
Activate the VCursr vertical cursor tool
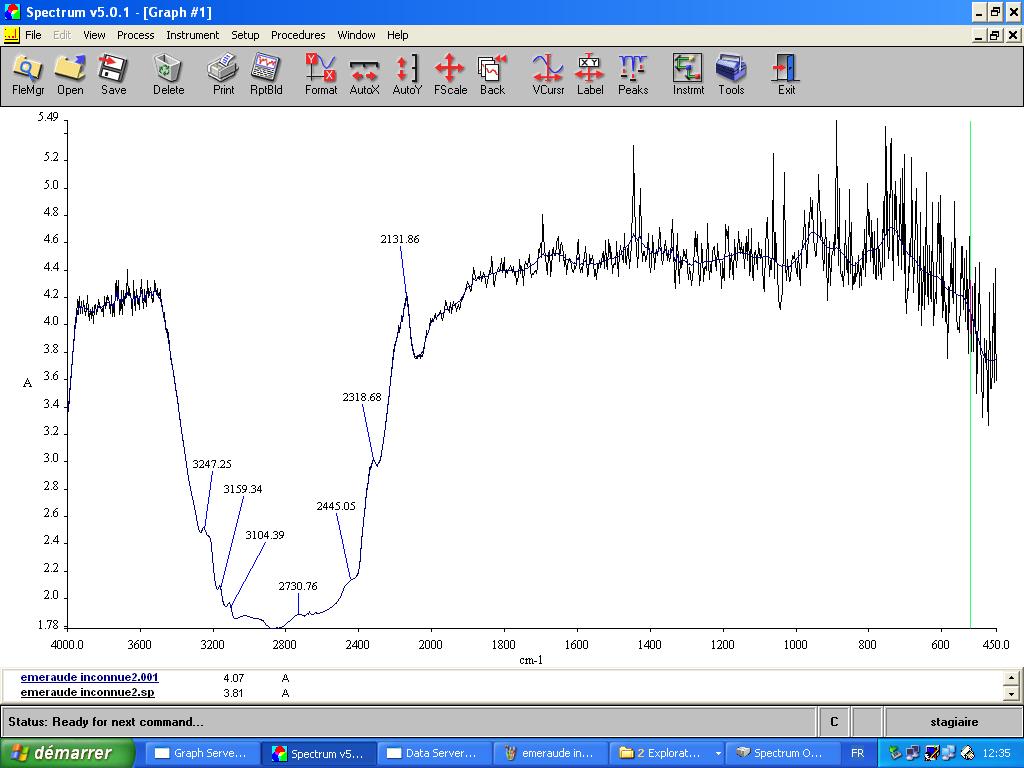[548, 74]
